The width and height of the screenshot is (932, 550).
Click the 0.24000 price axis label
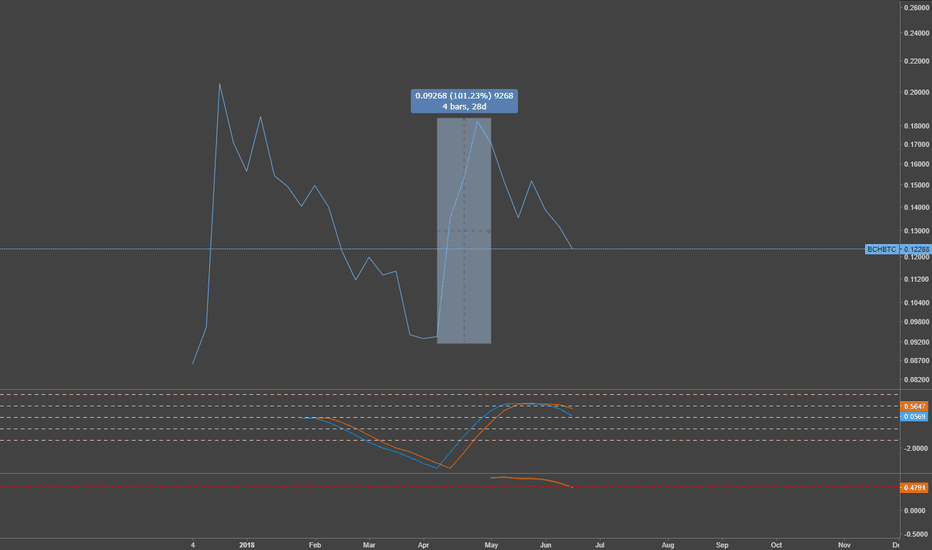point(916,33)
